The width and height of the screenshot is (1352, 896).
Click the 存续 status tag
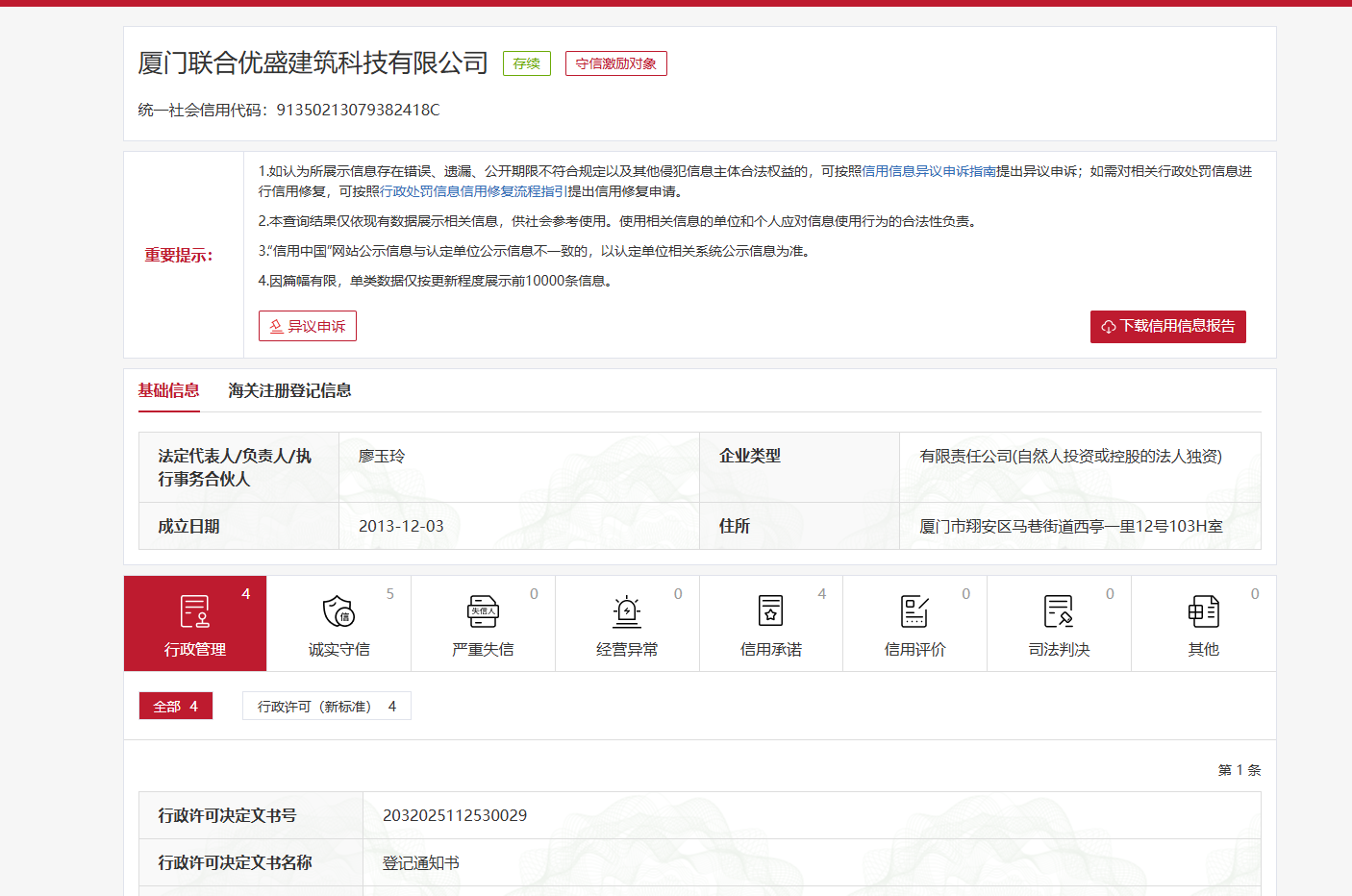pos(527,63)
